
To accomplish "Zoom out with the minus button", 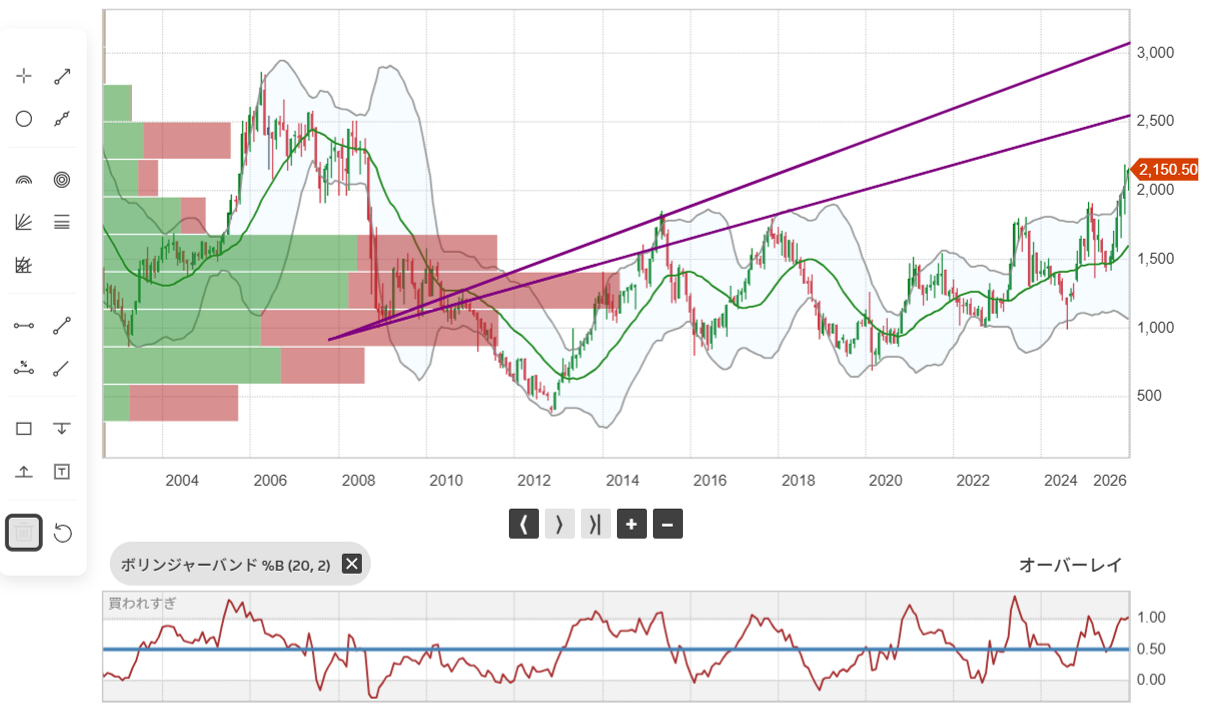I will [x=668, y=524].
